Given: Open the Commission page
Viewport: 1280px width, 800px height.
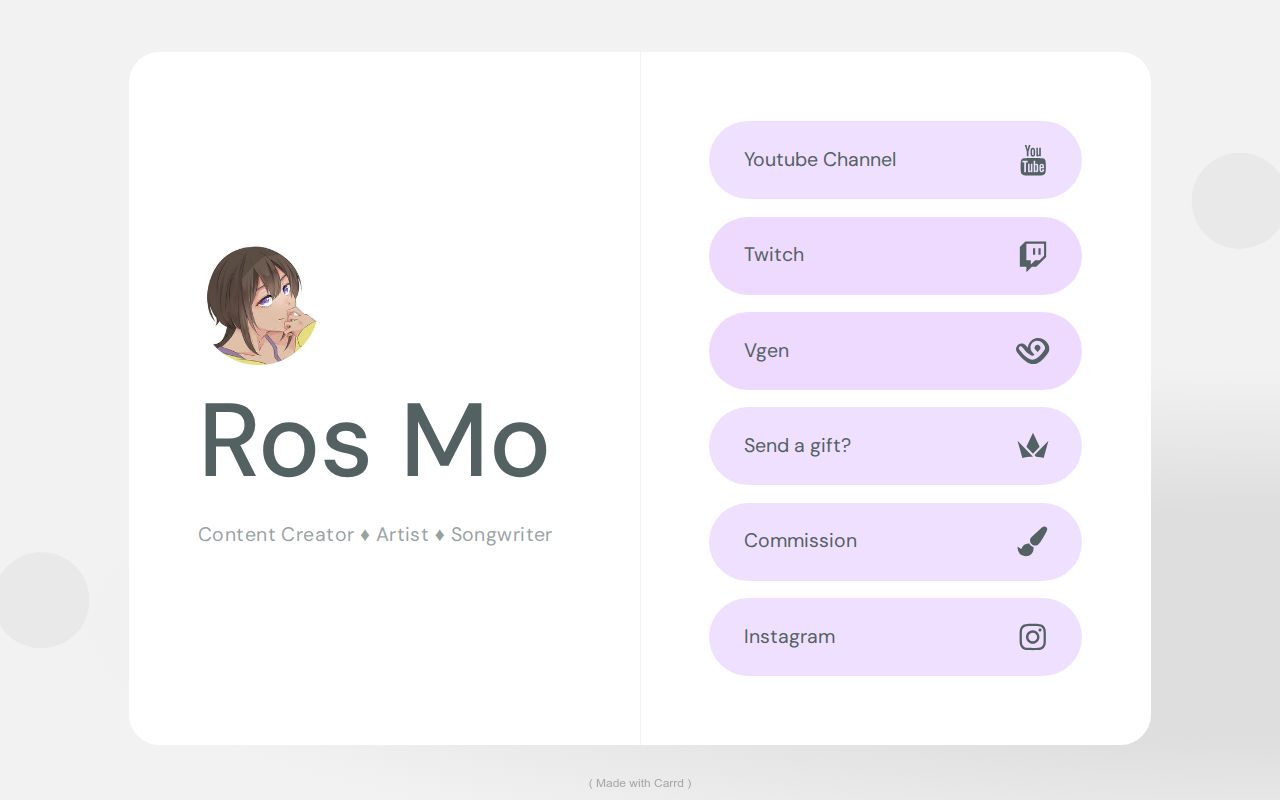Looking at the screenshot, I should (895, 541).
